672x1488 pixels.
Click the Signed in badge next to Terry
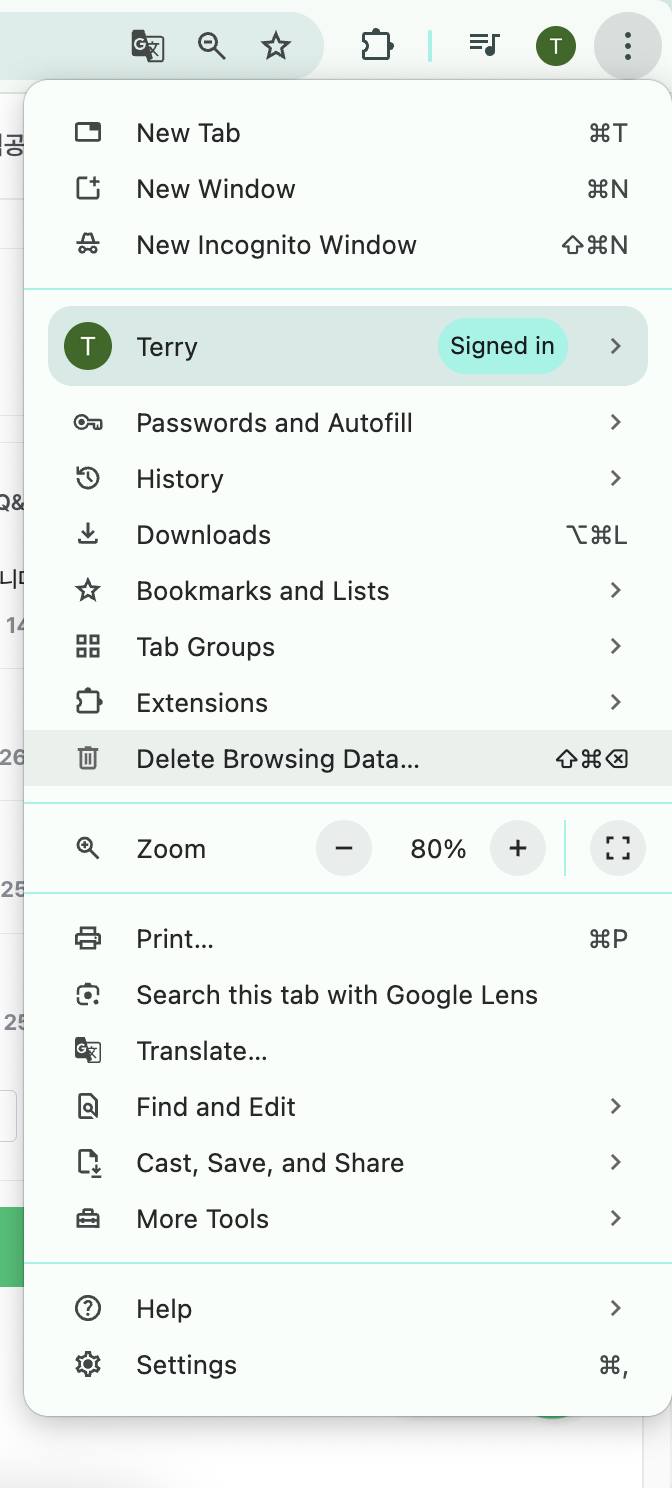[x=502, y=345]
